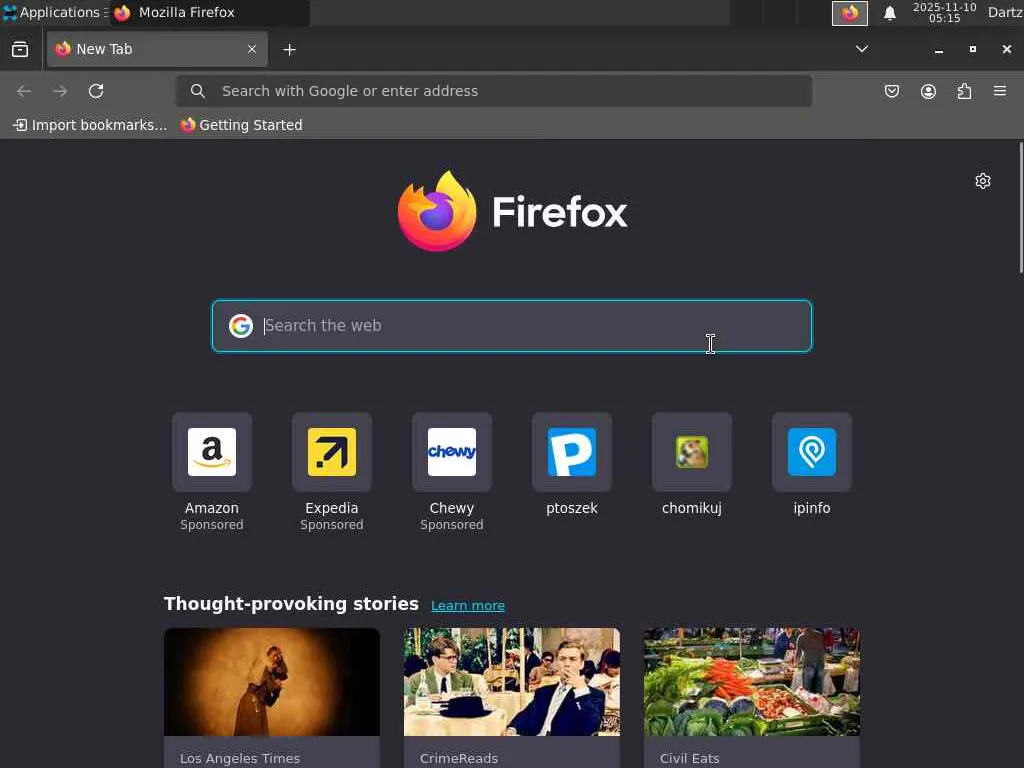
Task: Click the date and time clock
Action: (x=944, y=12)
